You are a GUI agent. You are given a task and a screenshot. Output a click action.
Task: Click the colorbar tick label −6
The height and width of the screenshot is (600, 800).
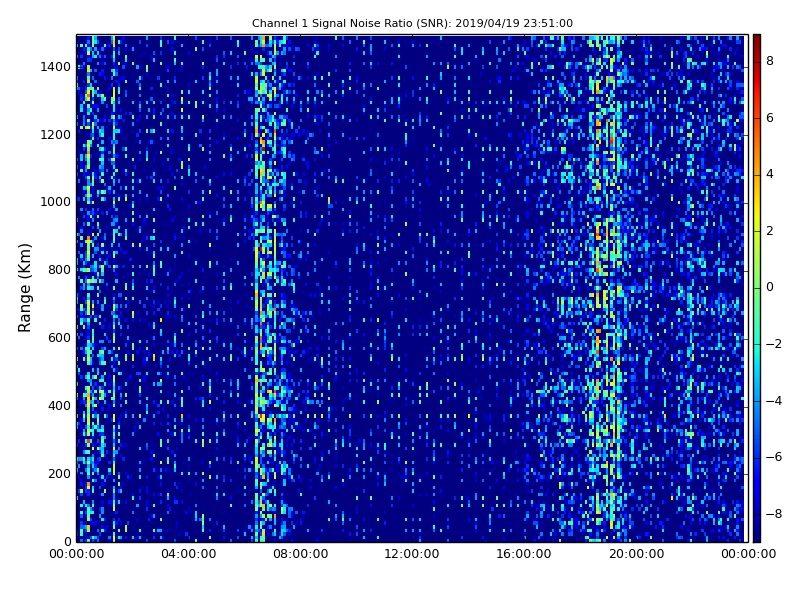coord(774,457)
